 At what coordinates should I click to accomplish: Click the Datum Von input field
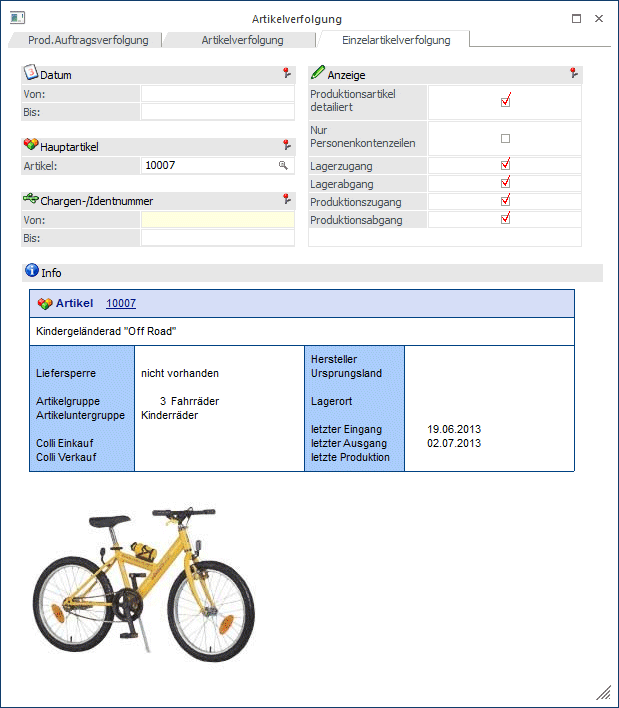(217, 94)
